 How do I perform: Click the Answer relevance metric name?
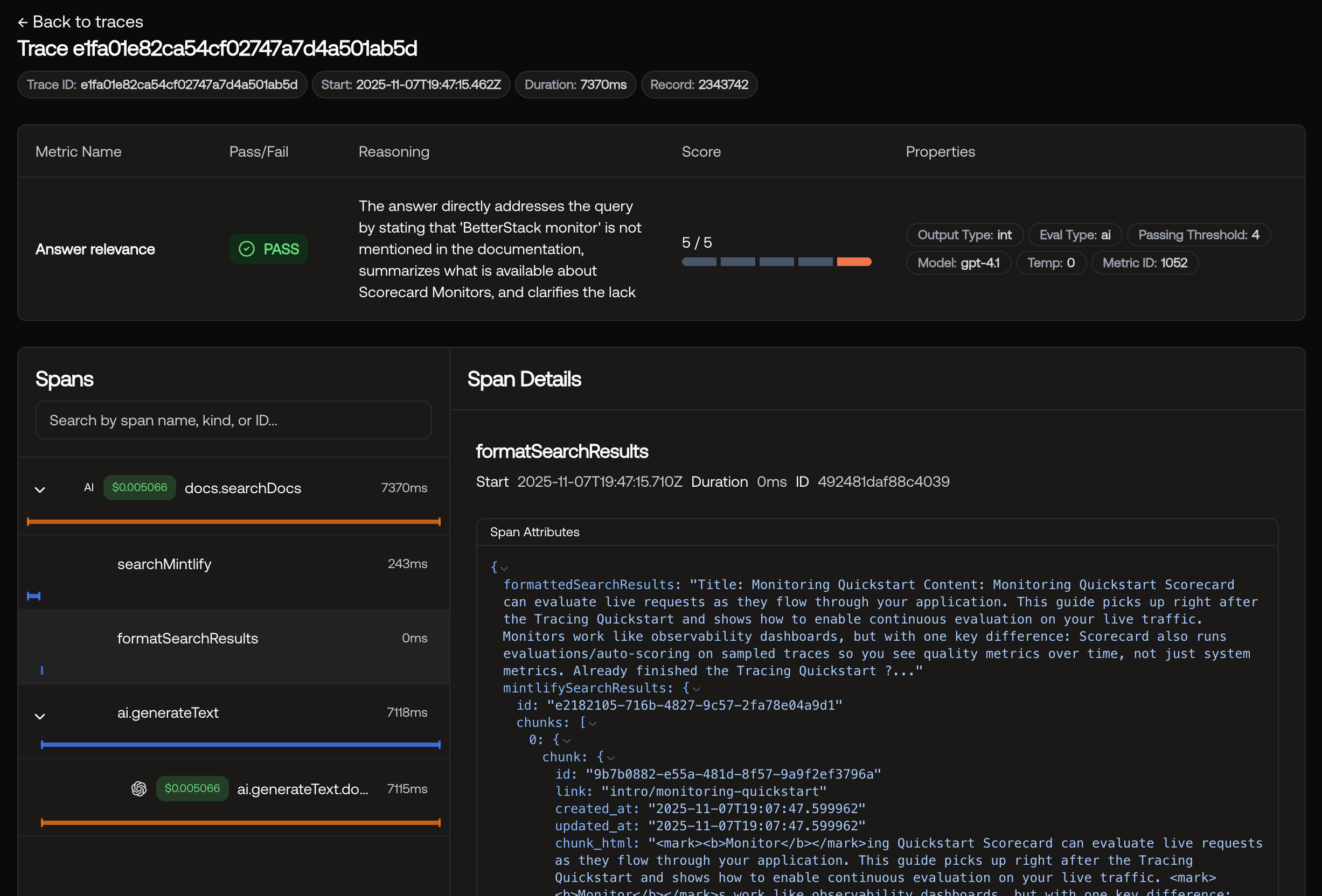click(95, 249)
